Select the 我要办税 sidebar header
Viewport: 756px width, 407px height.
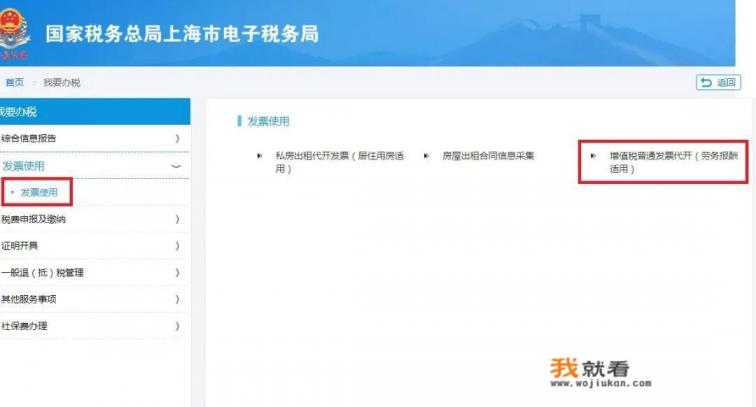[x=94, y=112]
